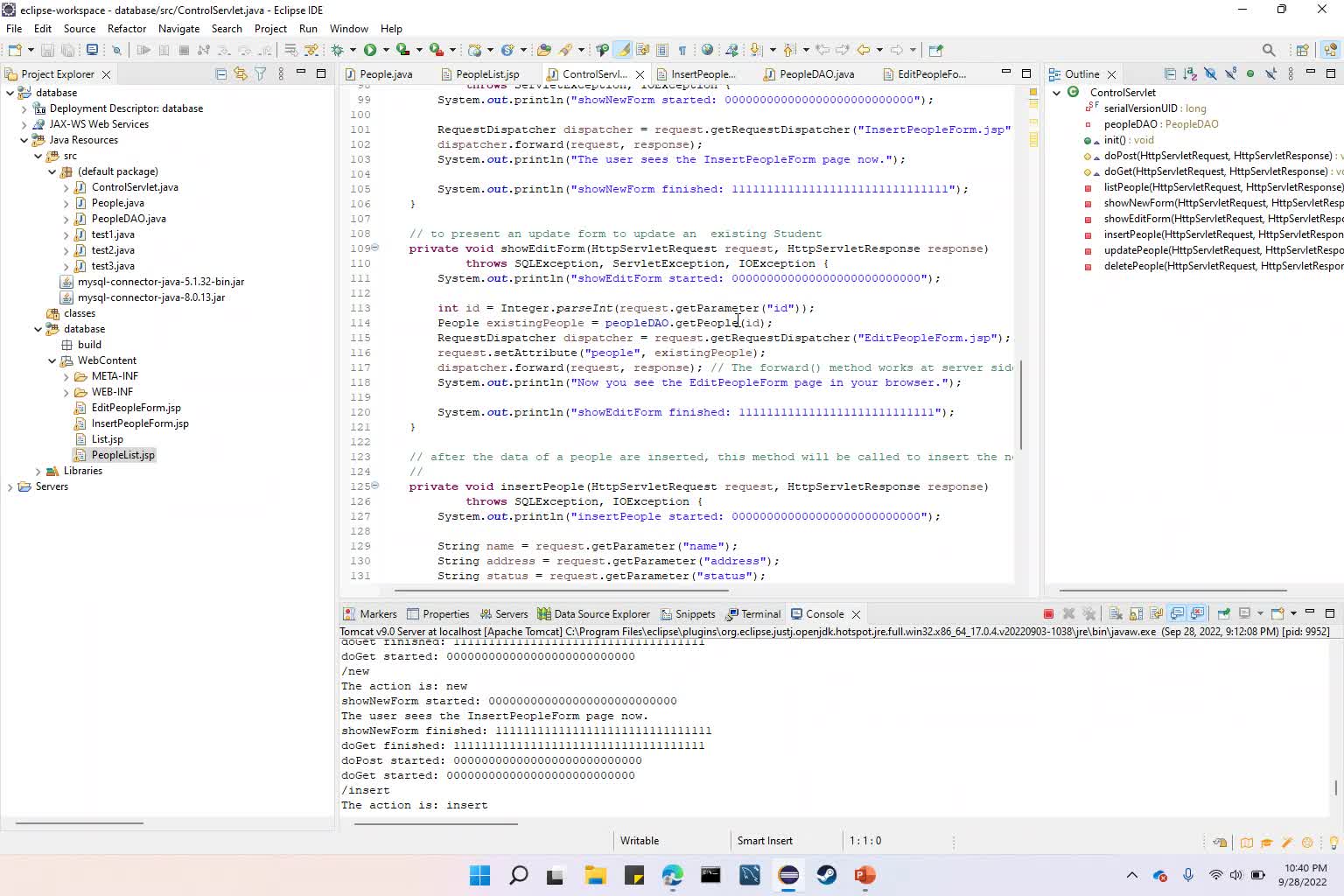1344x896 pixels.
Task: Click Clear Console icon
Action: [x=1116, y=613]
